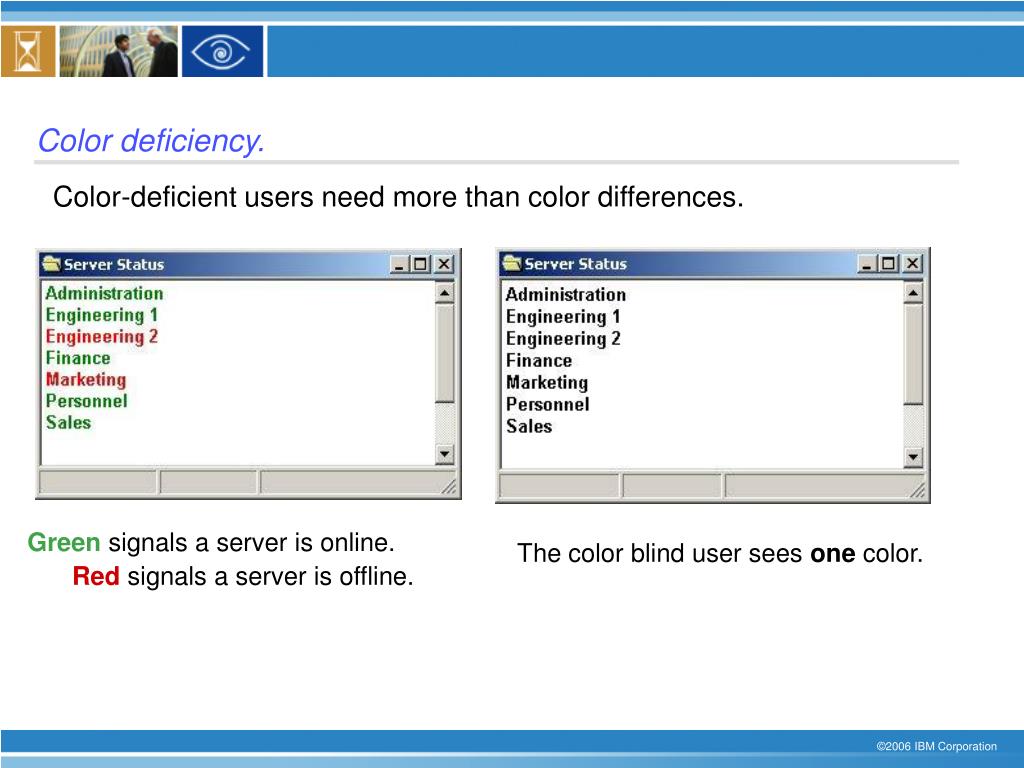Select green Finance in left window
This screenshot has width=1024, height=768.
pyautogui.click(x=78, y=358)
